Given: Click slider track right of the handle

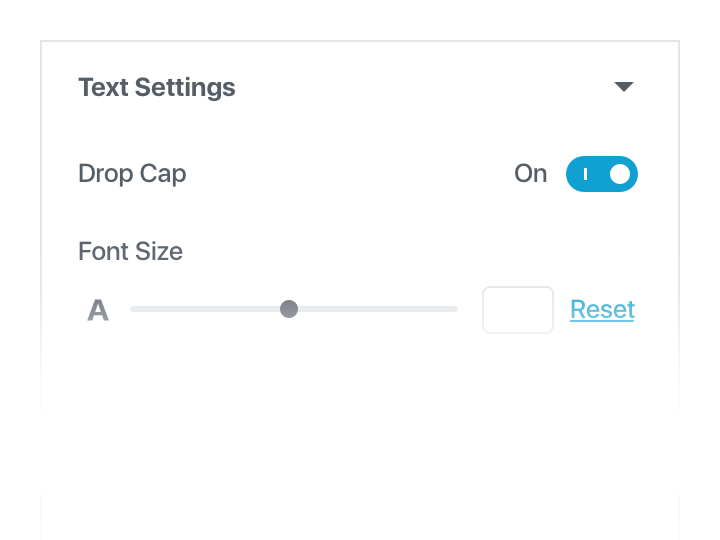Looking at the screenshot, I should pos(375,309).
